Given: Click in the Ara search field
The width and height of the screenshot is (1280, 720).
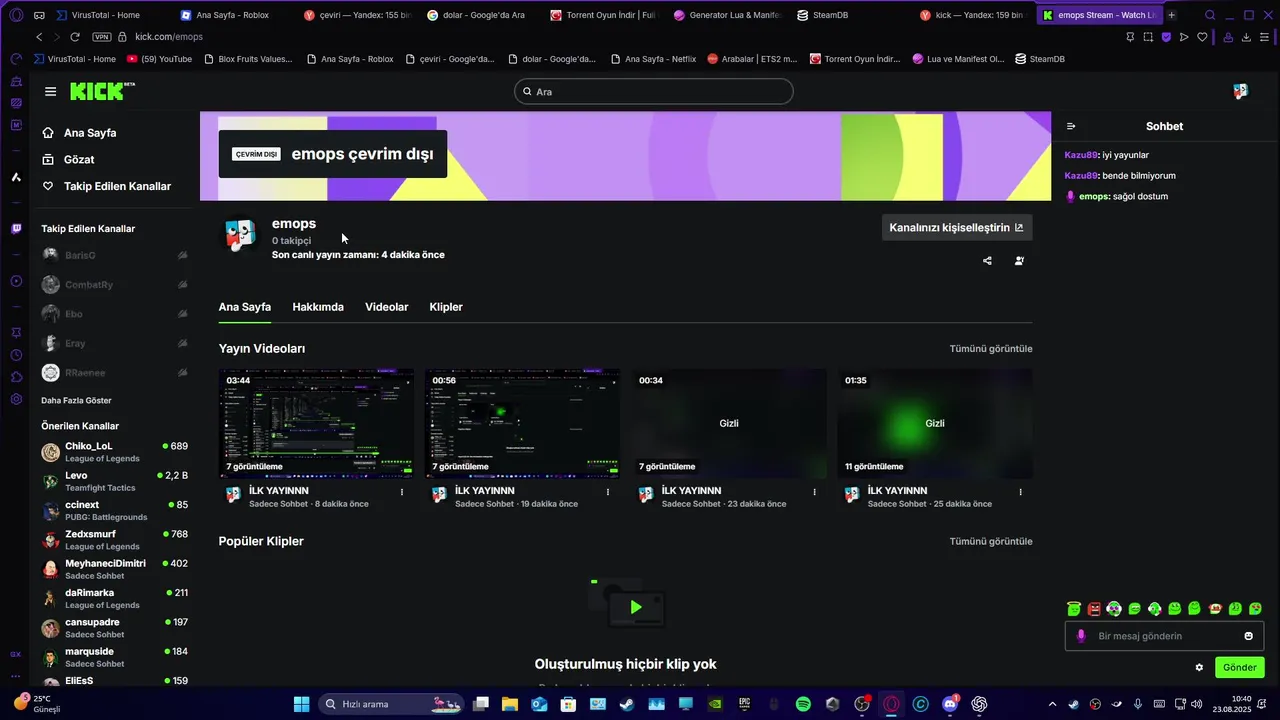Looking at the screenshot, I should [654, 92].
